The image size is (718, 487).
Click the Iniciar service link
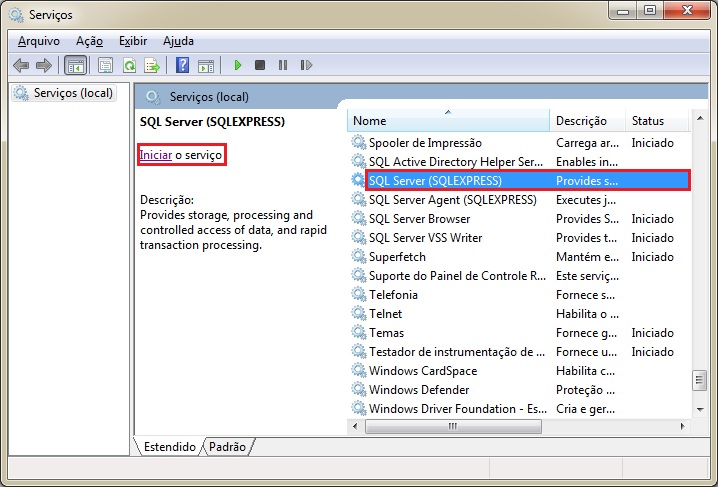tap(155, 155)
